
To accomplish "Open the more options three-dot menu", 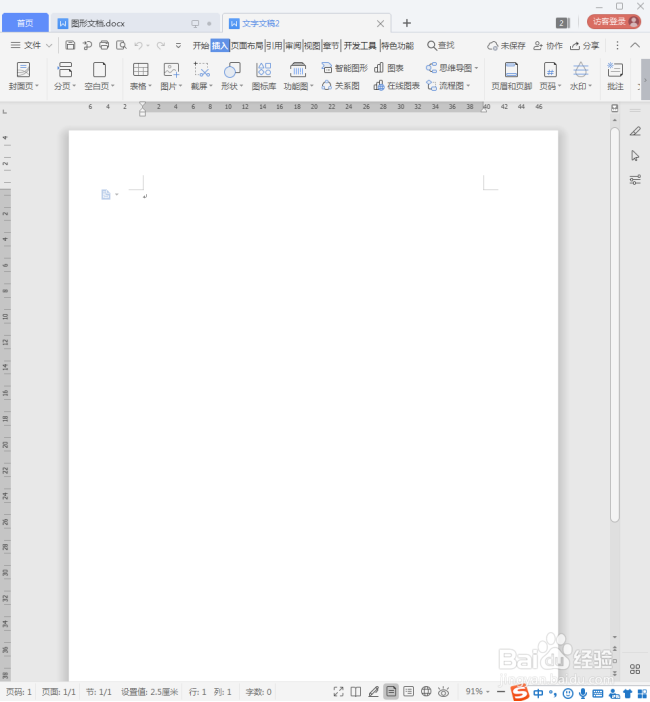I will pyautogui.click(x=617, y=45).
